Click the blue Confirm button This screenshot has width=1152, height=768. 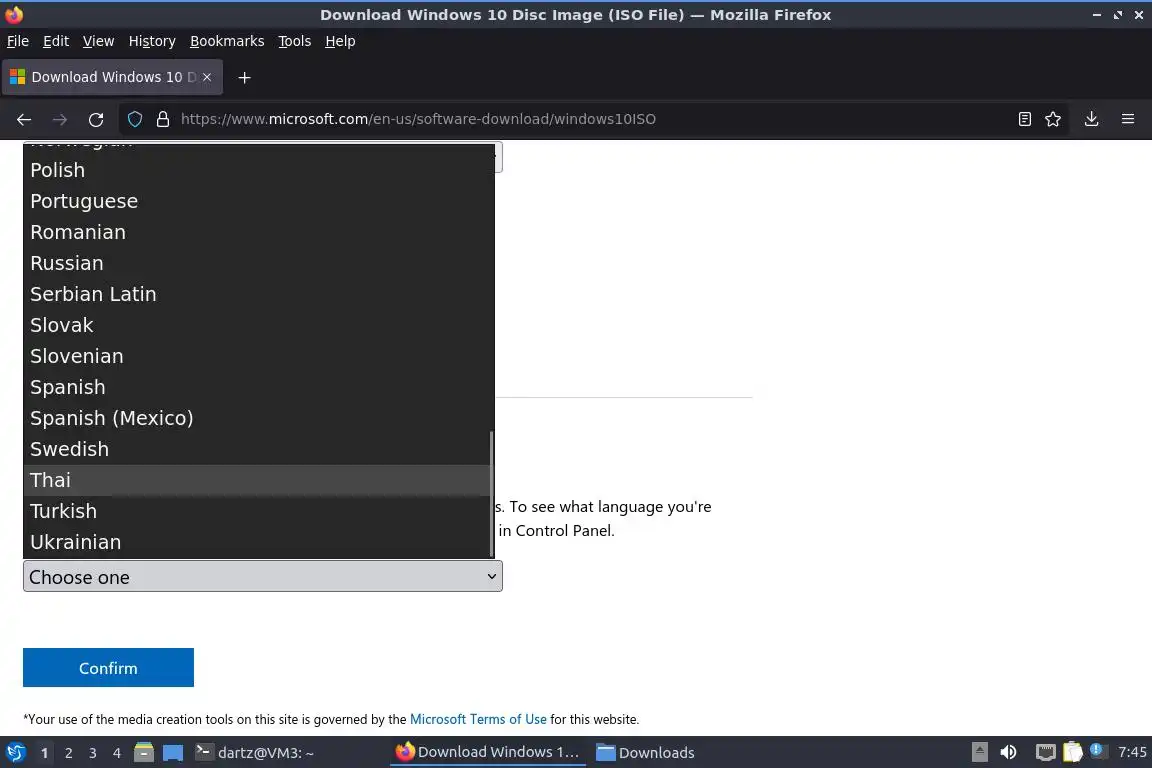[108, 667]
